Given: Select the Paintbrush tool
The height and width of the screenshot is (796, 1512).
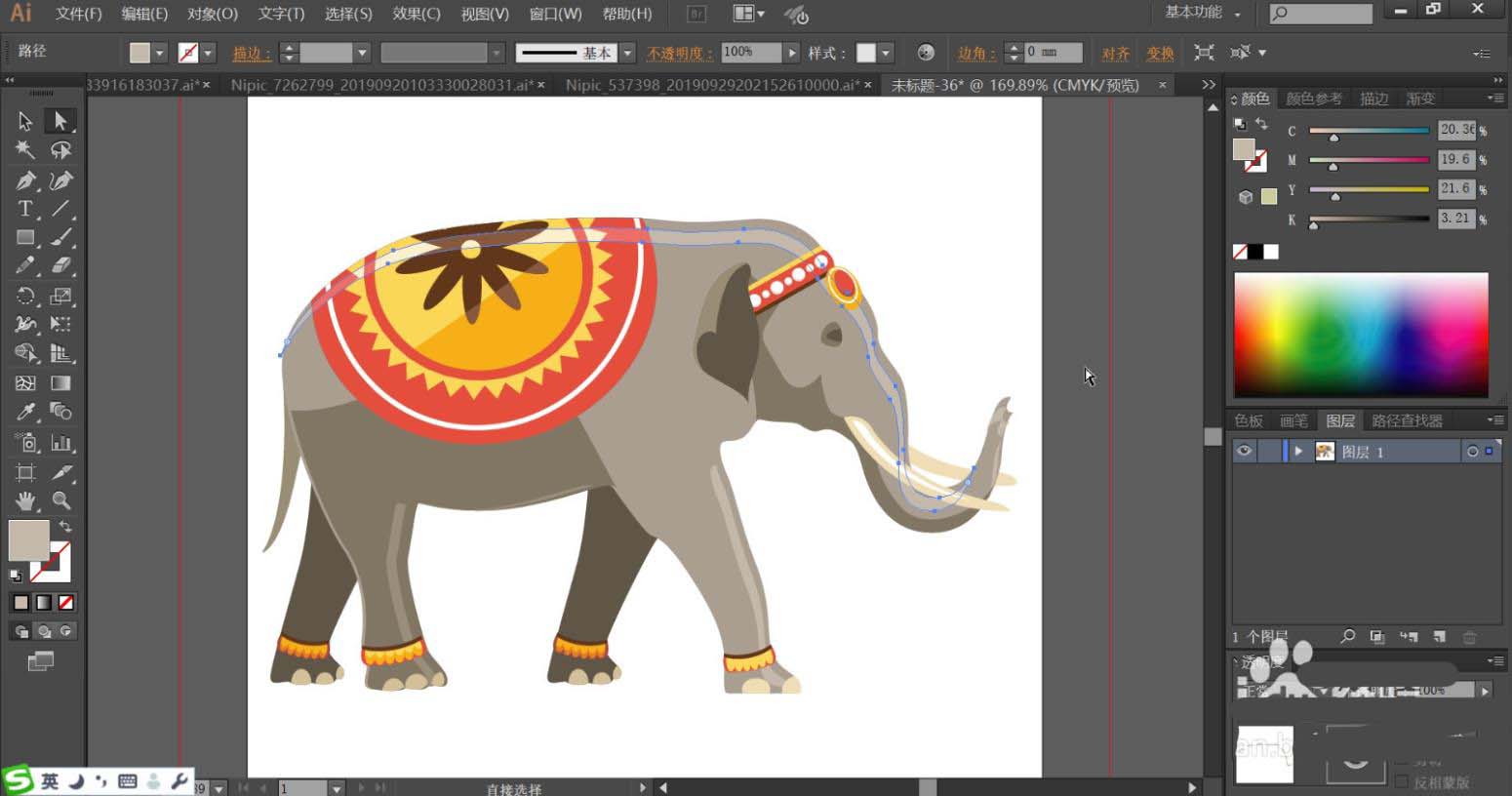Looking at the screenshot, I should 60,237.
